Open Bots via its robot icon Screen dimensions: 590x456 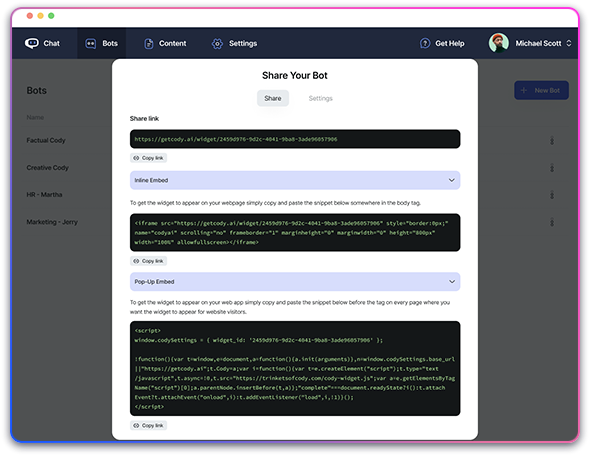coord(90,44)
